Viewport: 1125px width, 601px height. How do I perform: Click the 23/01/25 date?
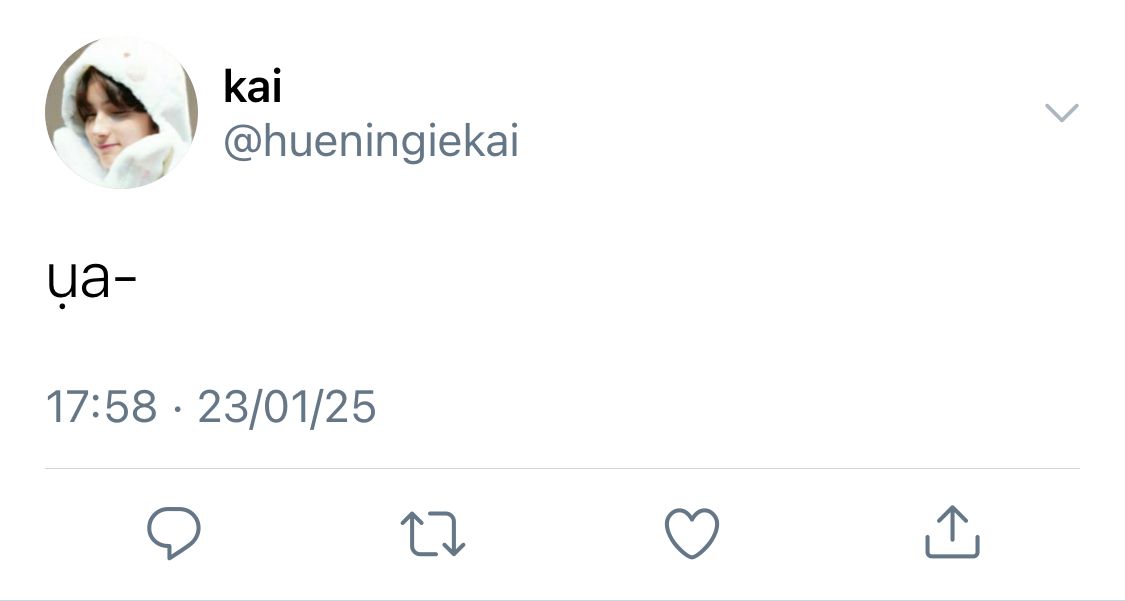pos(286,407)
